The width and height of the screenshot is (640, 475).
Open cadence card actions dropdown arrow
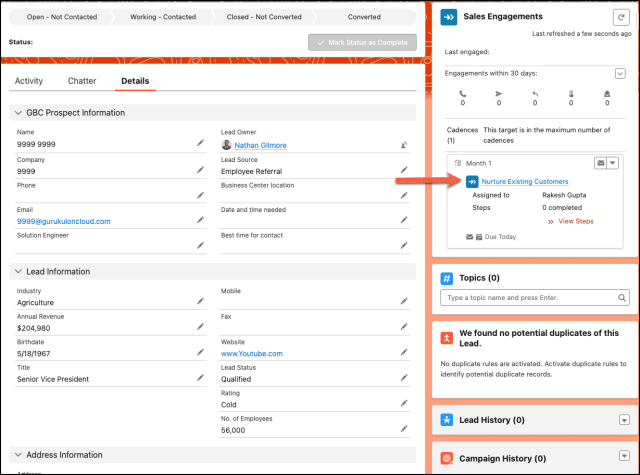click(614, 162)
